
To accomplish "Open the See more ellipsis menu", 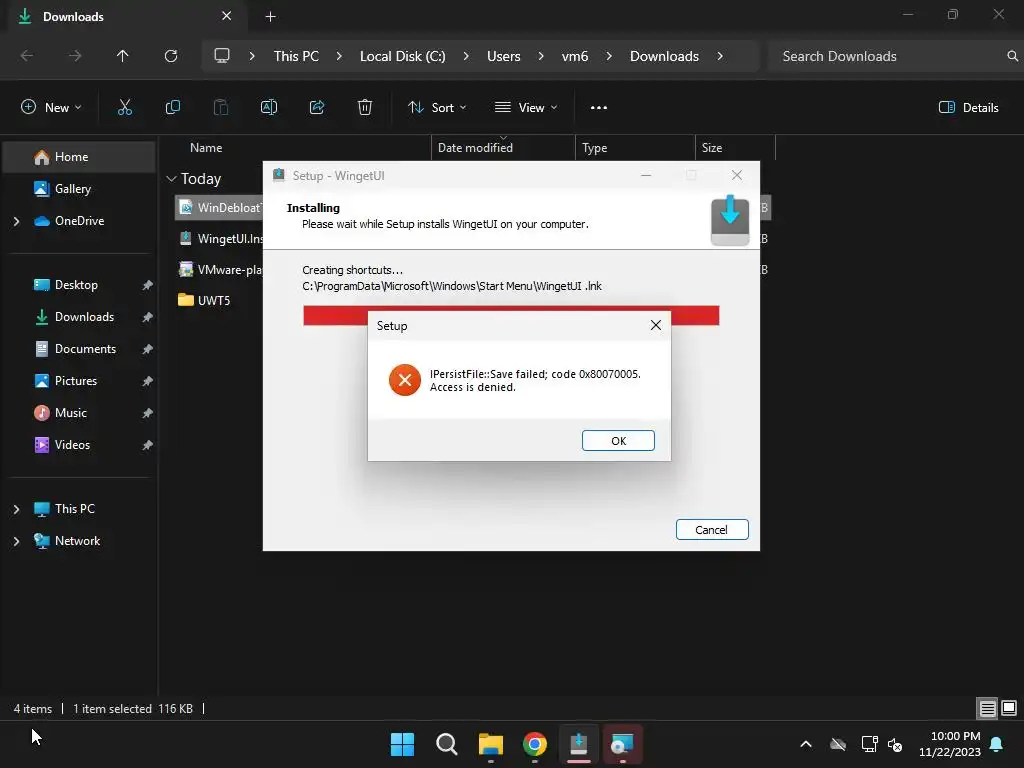I will (x=599, y=107).
